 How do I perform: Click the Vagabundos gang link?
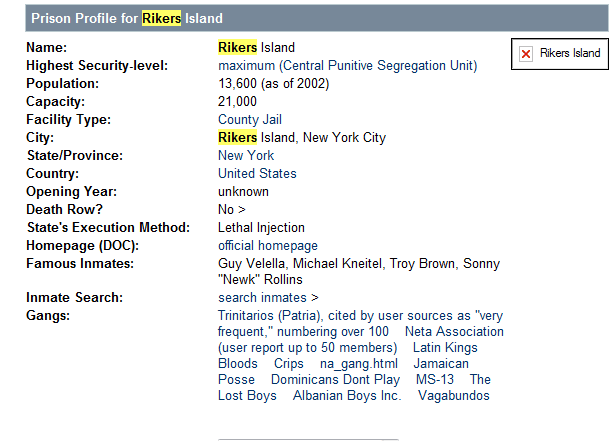[x=454, y=396]
